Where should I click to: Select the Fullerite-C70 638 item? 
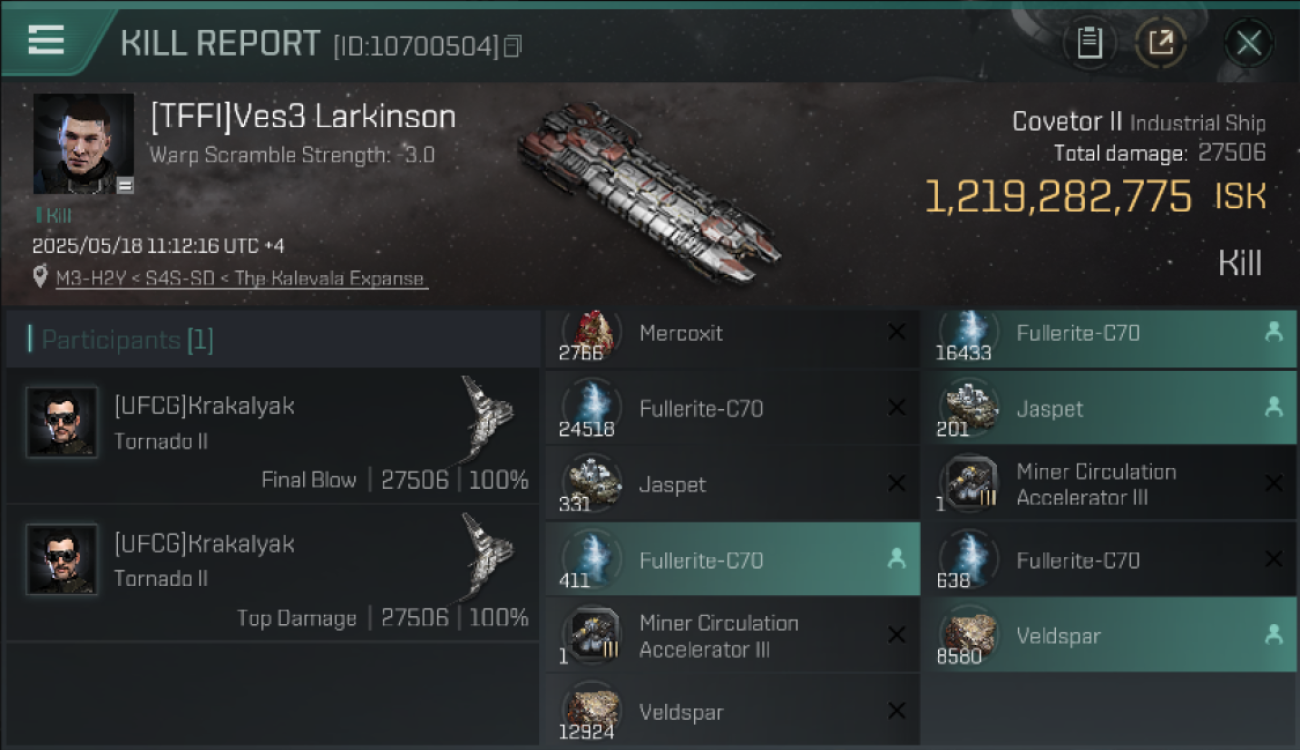[1110, 560]
